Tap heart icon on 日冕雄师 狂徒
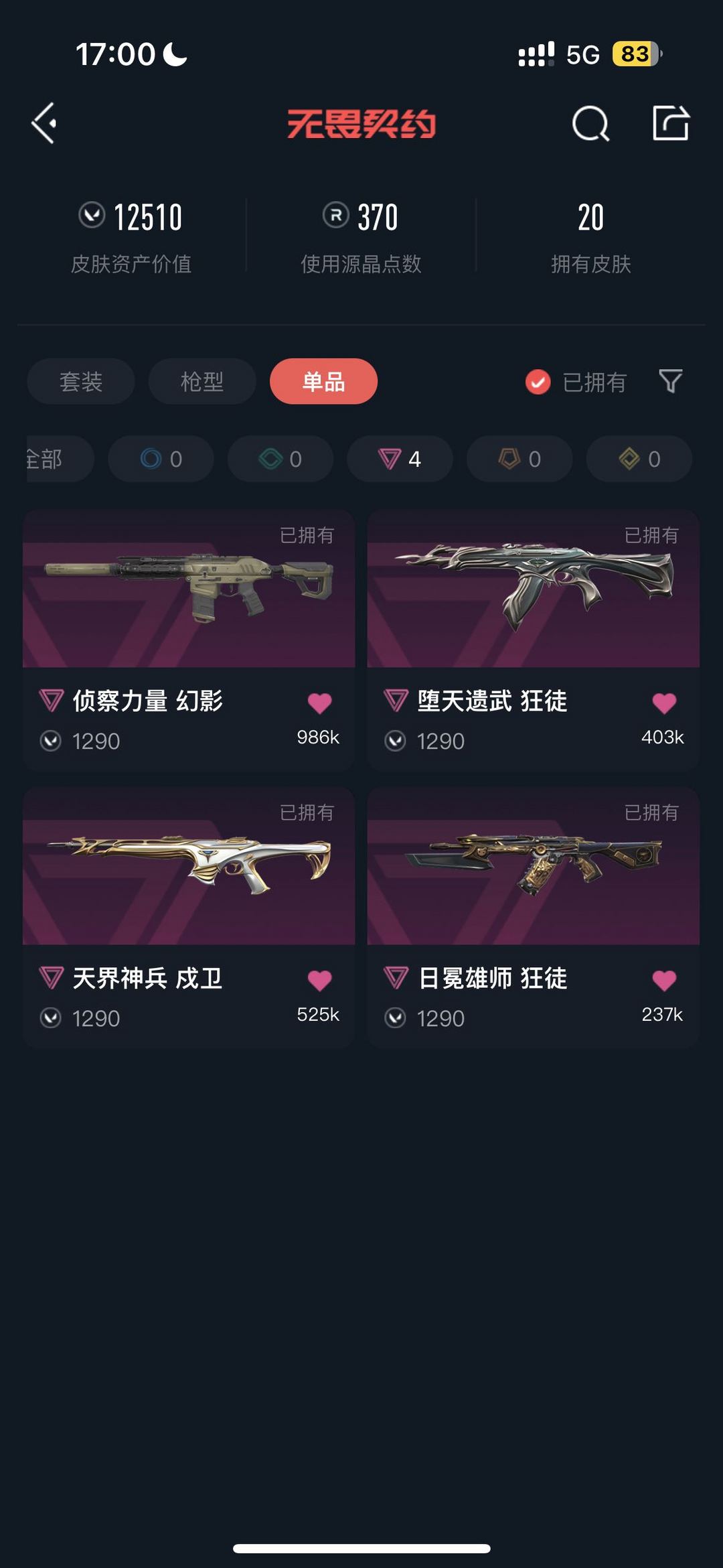The width and height of the screenshot is (723, 1568). (x=664, y=980)
